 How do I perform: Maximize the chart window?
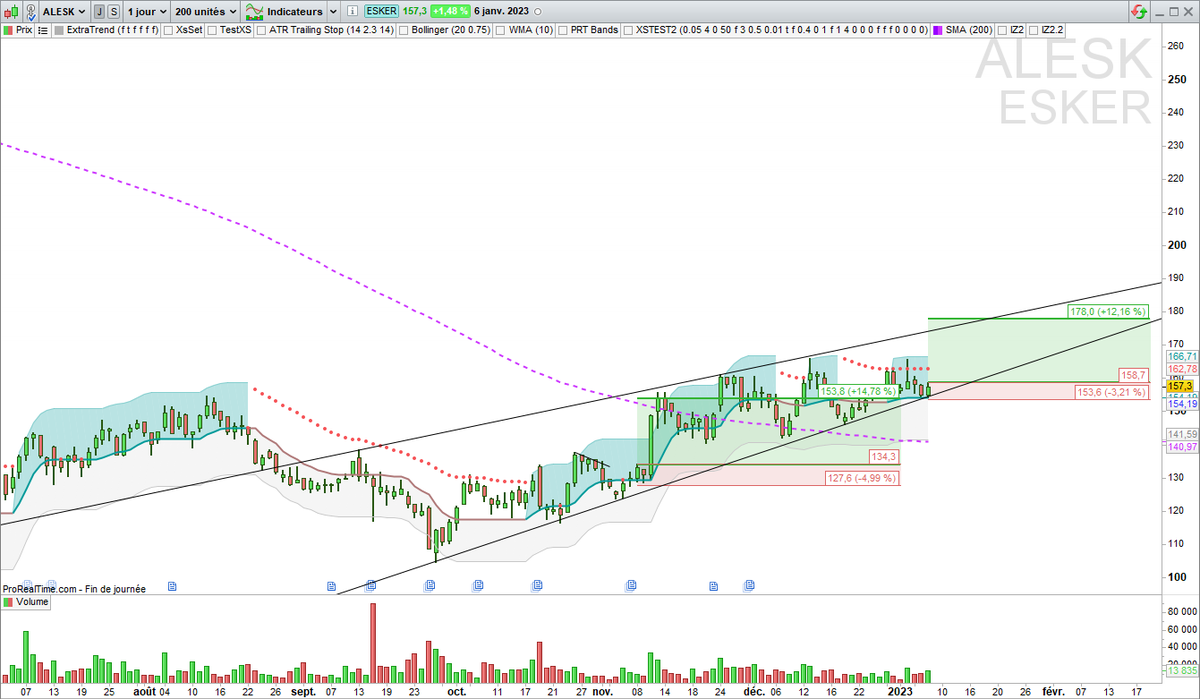point(1174,12)
